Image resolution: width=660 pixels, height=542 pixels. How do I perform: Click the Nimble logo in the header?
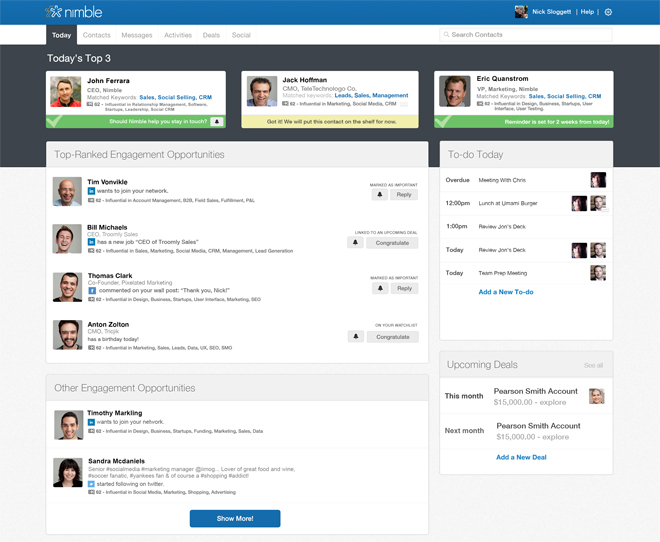click(75, 12)
